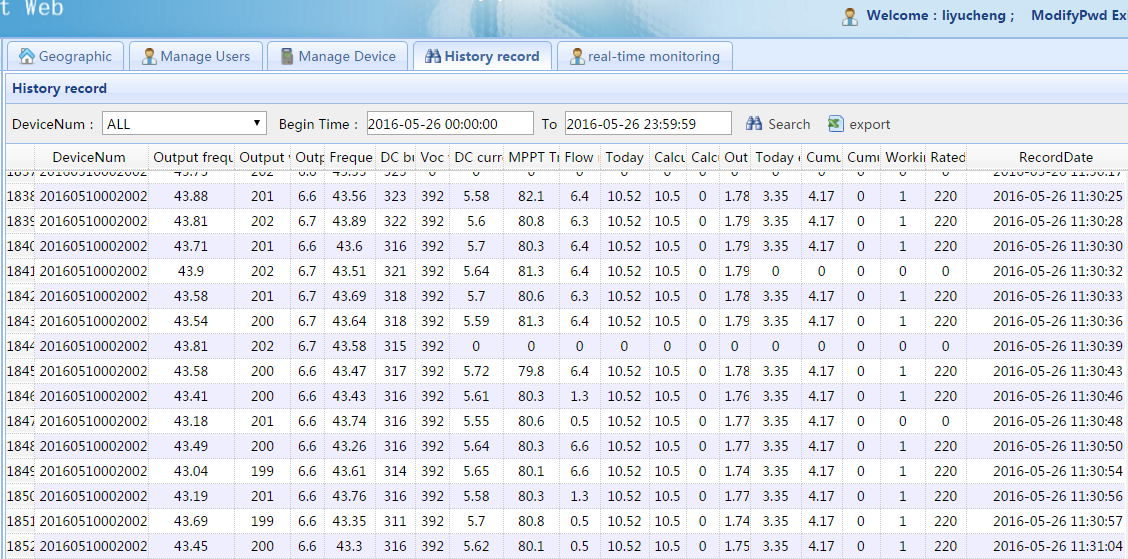Click DeviceNum cell in row 1845

(92, 371)
